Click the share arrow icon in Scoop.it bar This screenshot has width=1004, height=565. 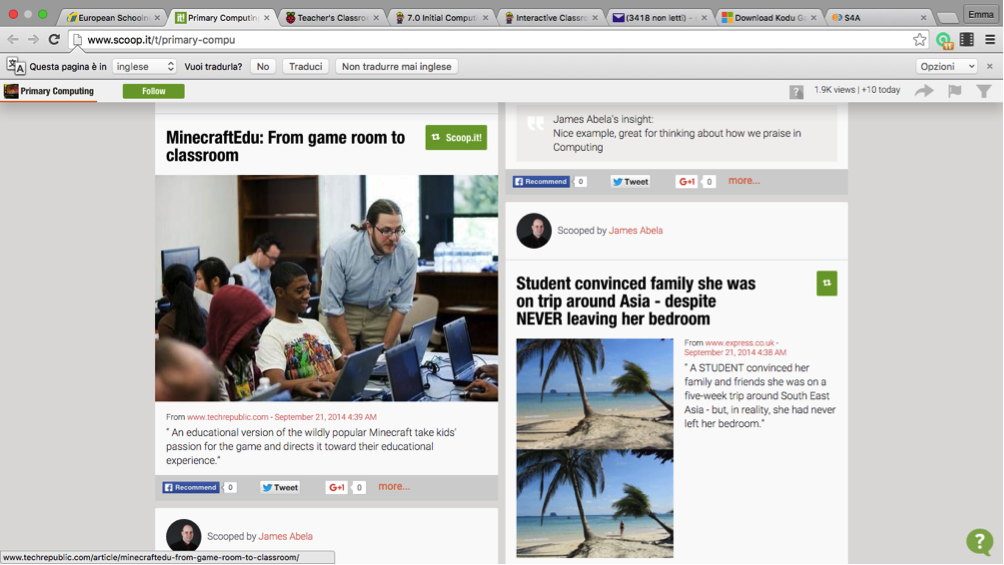pos(924,91)
